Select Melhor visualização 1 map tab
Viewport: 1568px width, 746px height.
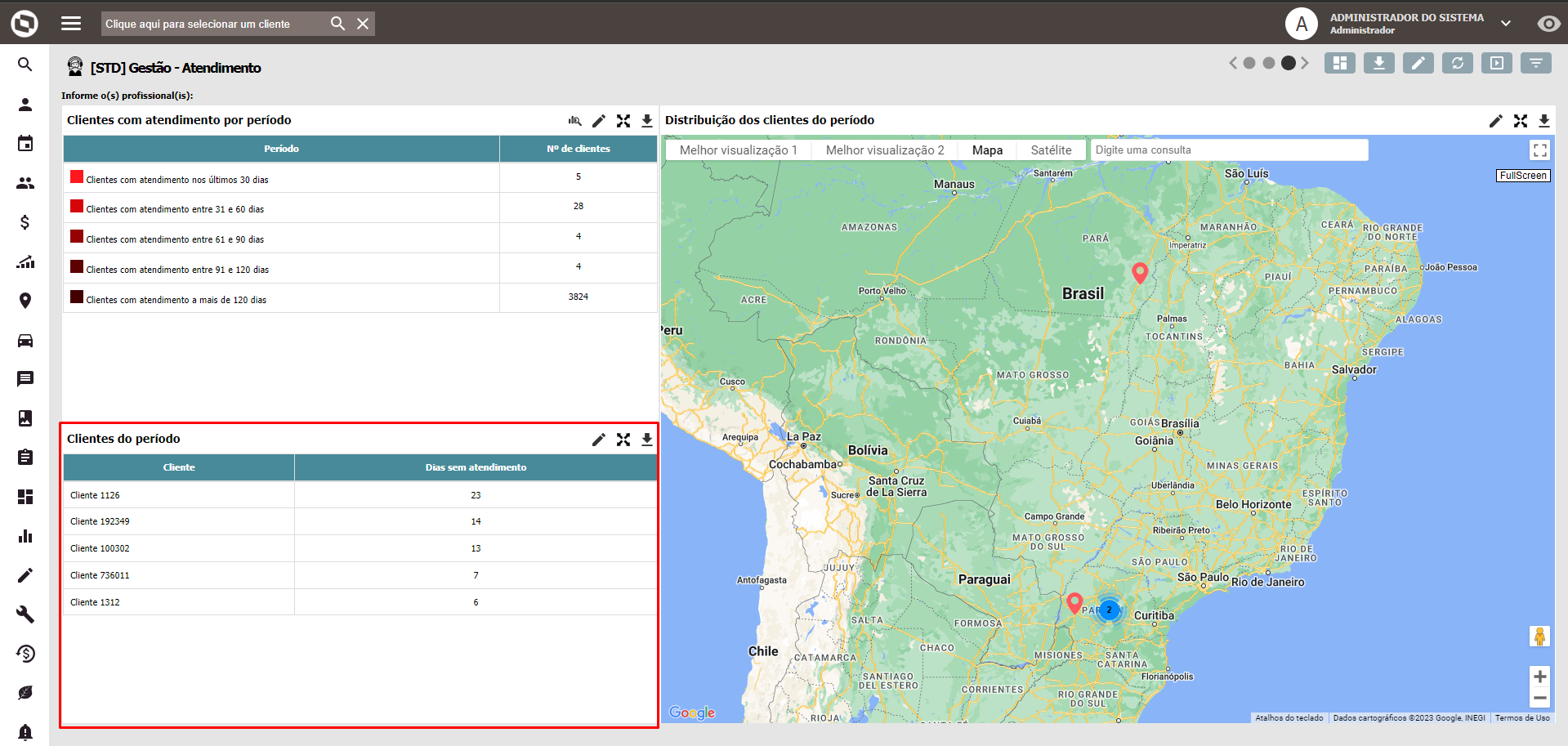[x=738, y=150]
